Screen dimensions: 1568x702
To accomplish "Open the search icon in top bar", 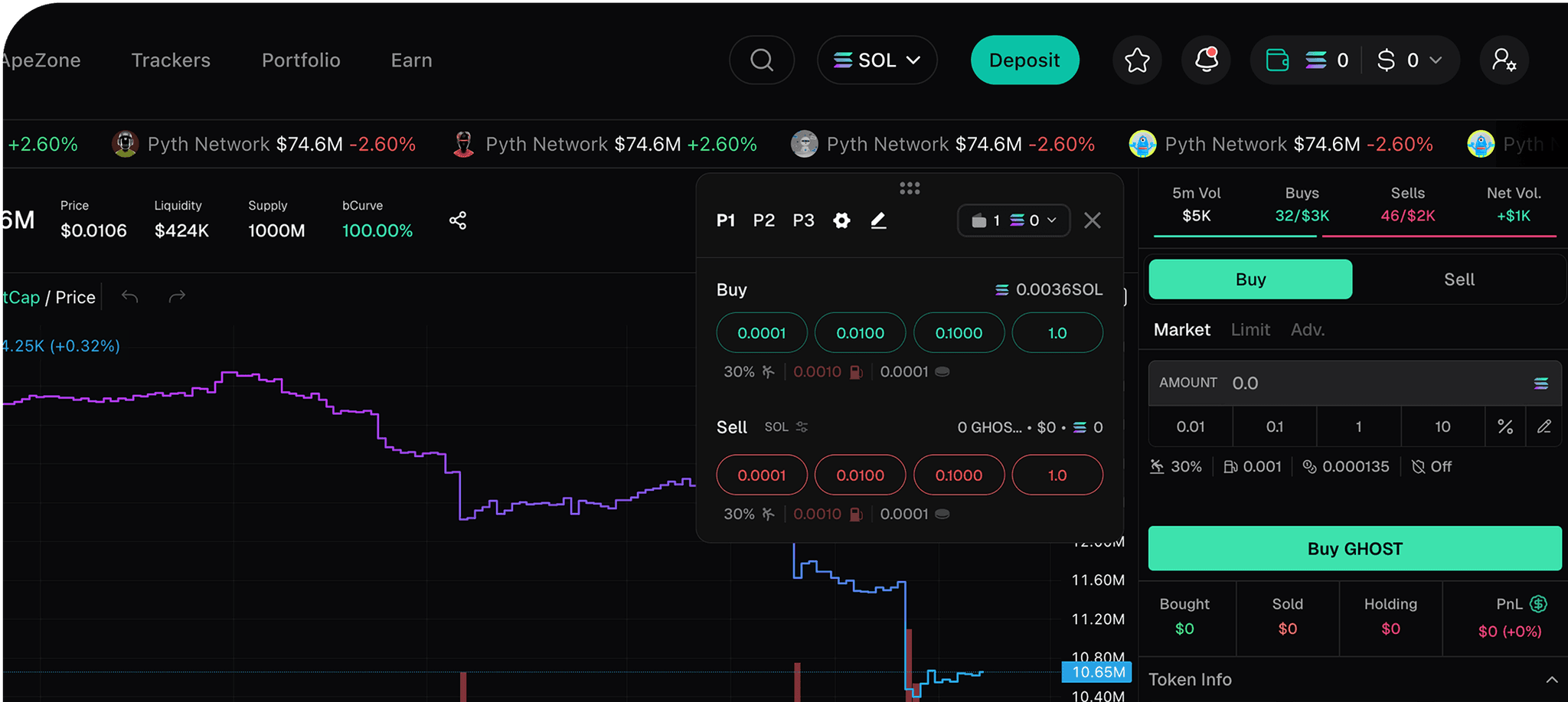I will (x=762, y=60).
